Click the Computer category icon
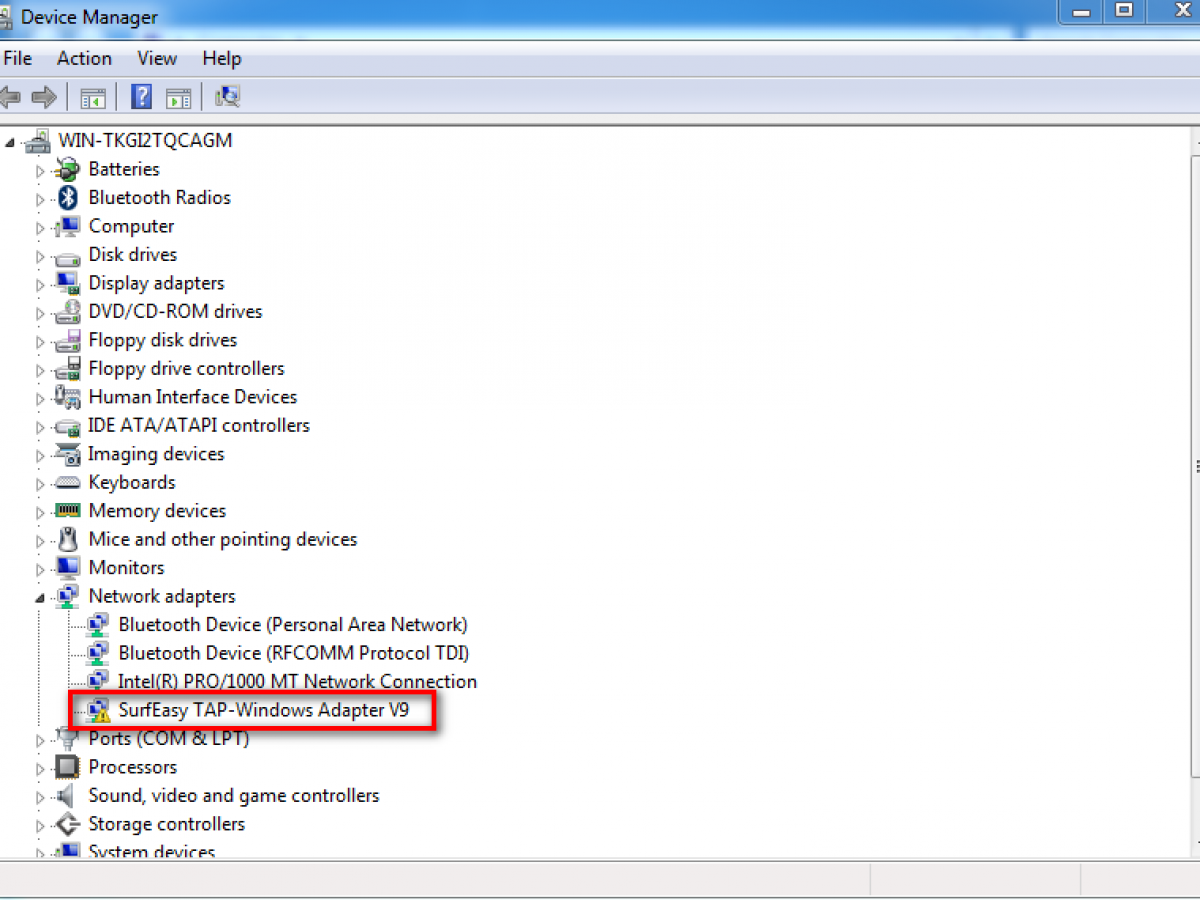Image resolution: width=1200 pixels, height=900 pixels. pos(68,226)
